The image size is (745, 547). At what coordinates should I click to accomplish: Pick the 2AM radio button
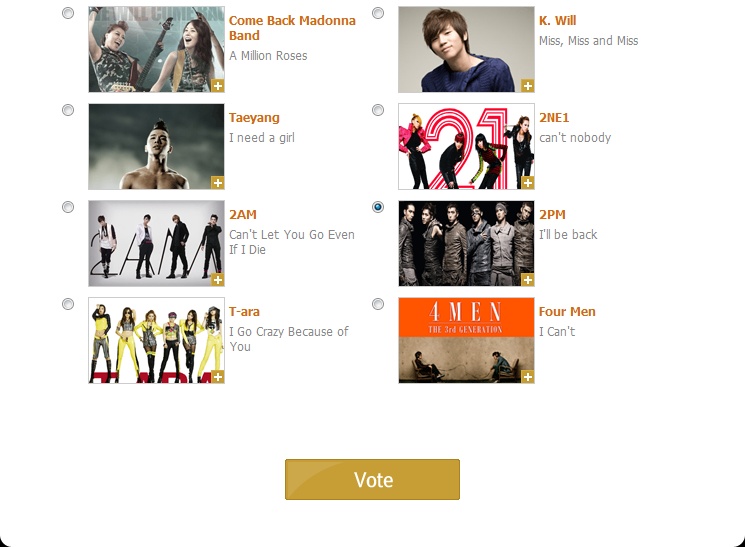click(x=68, y=207)
